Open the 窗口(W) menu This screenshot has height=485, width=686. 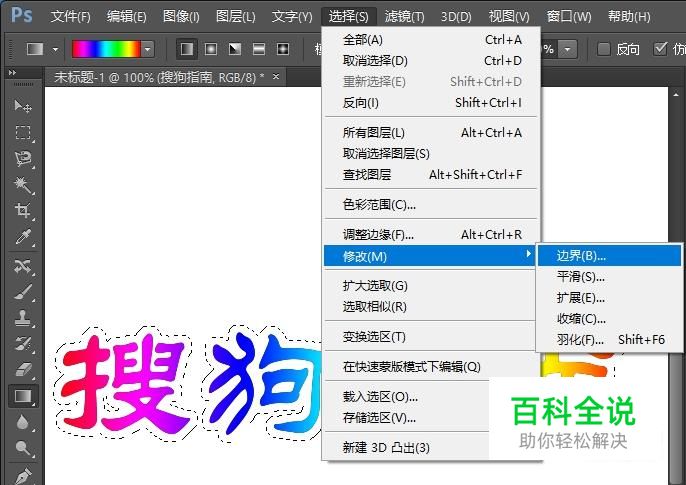point(569,17)
